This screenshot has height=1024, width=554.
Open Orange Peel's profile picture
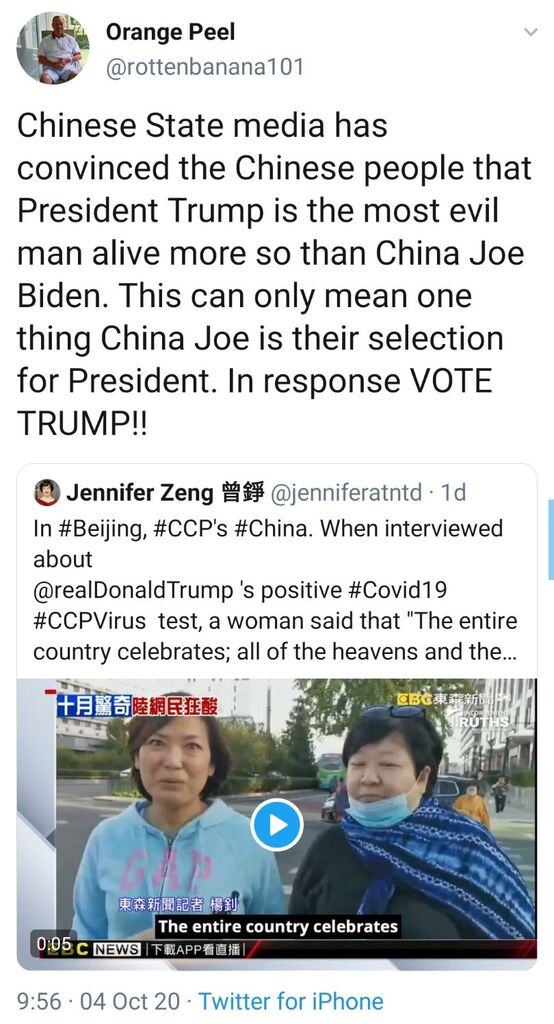point(53,48)
